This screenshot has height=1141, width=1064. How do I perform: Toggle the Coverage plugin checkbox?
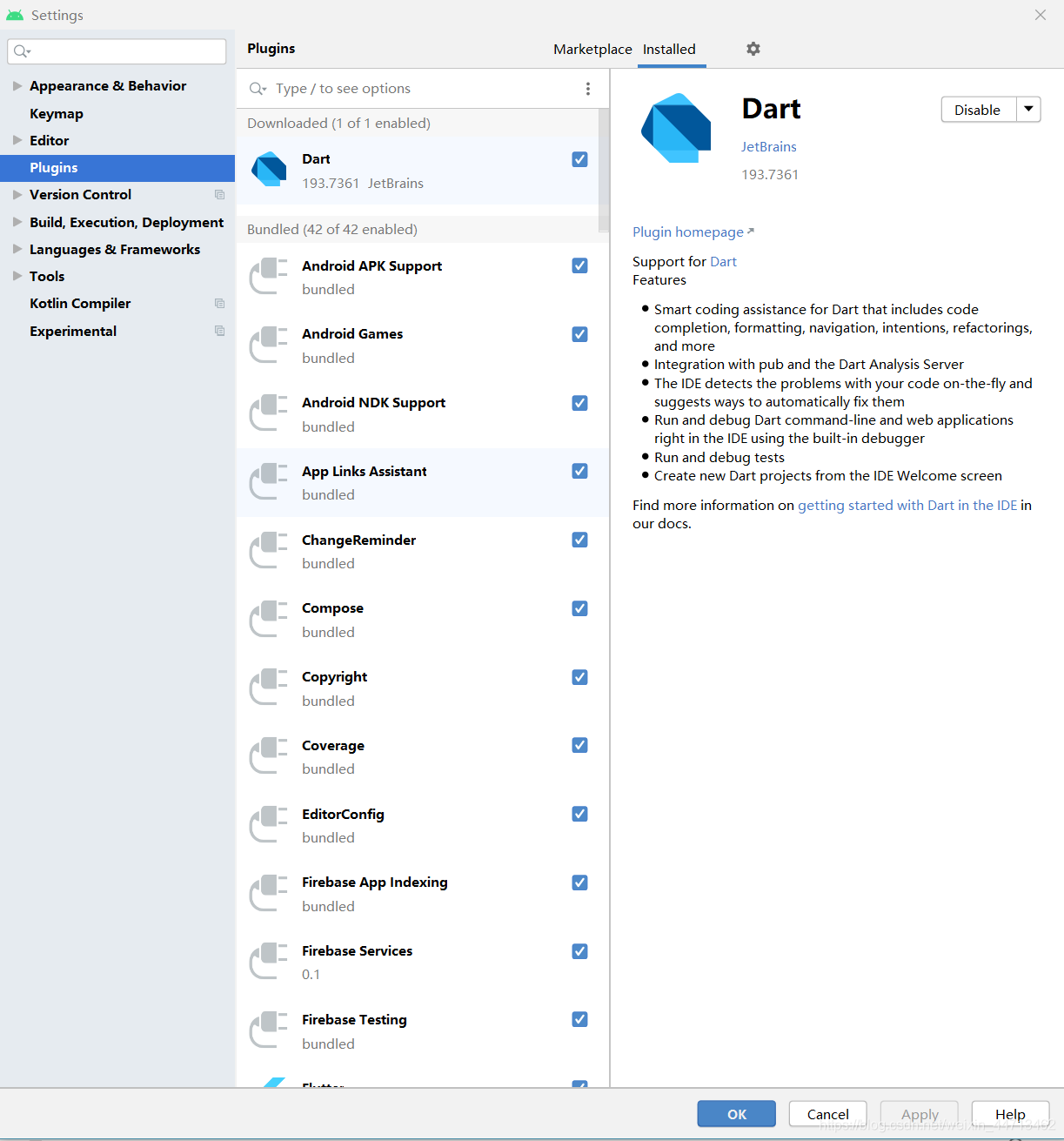pyautogui.click(x=579, y=745)
